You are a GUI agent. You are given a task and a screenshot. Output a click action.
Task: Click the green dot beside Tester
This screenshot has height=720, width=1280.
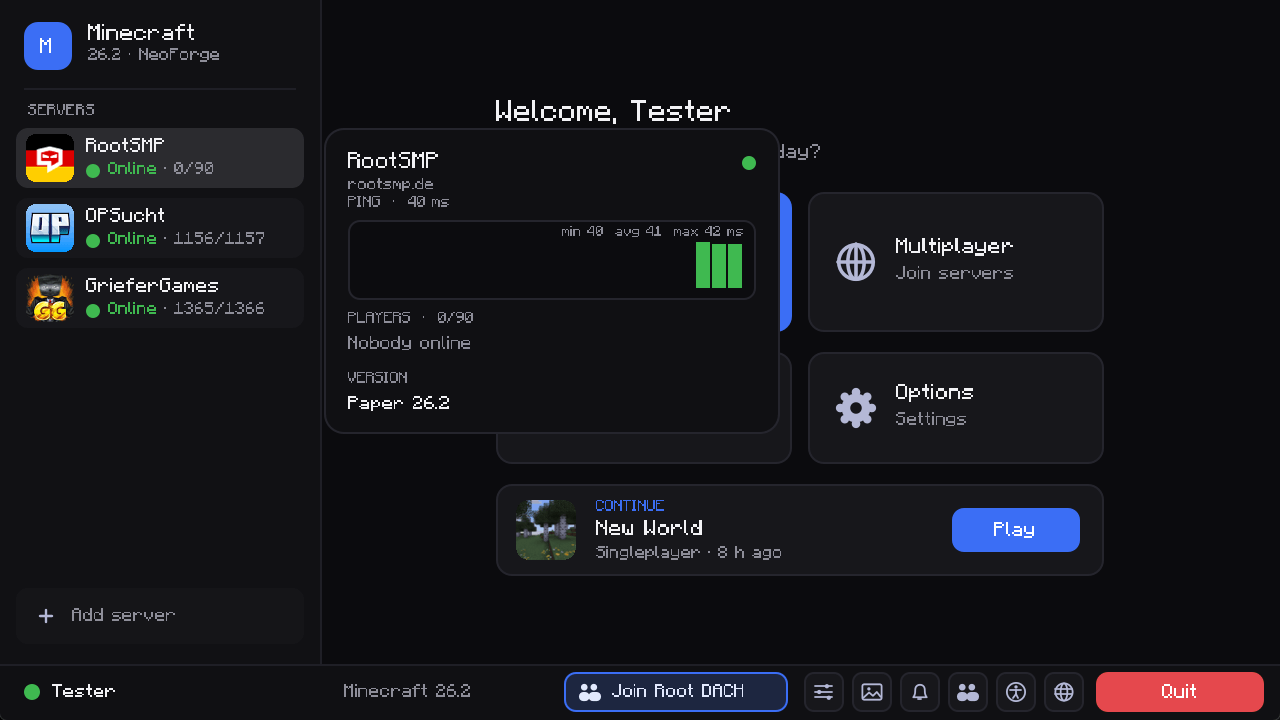point(32,692)
